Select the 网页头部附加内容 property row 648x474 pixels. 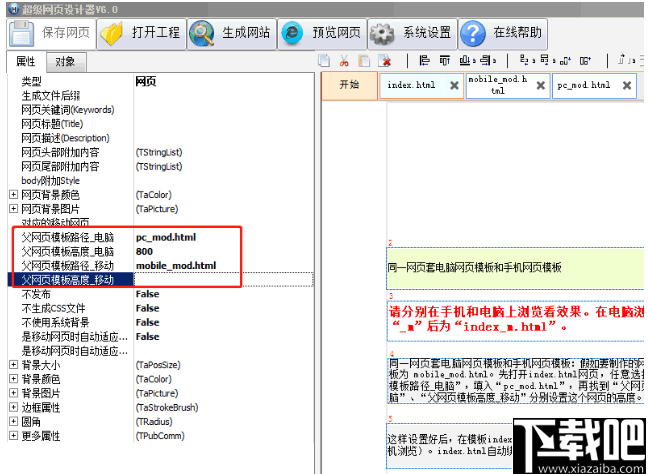[x=160, y=152]
